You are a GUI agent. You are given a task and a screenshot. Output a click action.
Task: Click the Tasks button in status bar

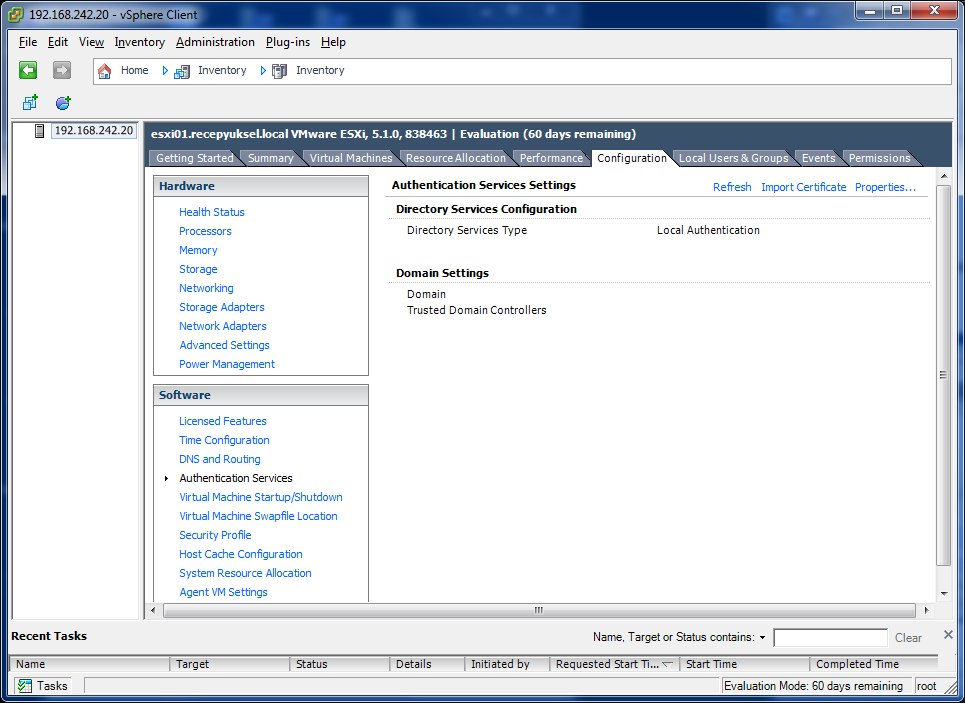(x=42, y=686)
